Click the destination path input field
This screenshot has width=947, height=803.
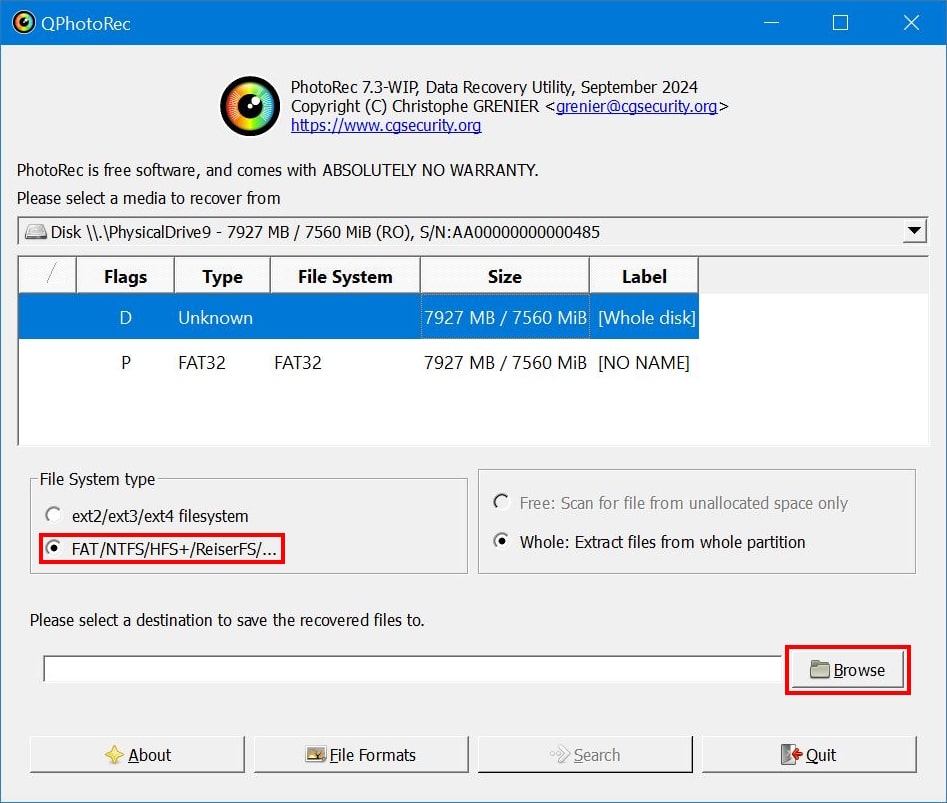click(x=413, y=669)
